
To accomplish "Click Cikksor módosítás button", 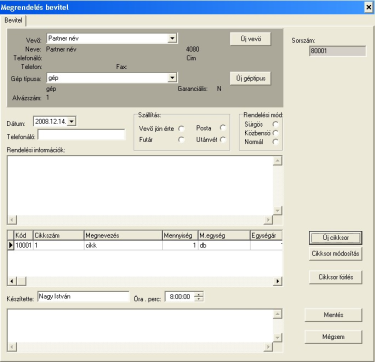I will coord(335,254).
